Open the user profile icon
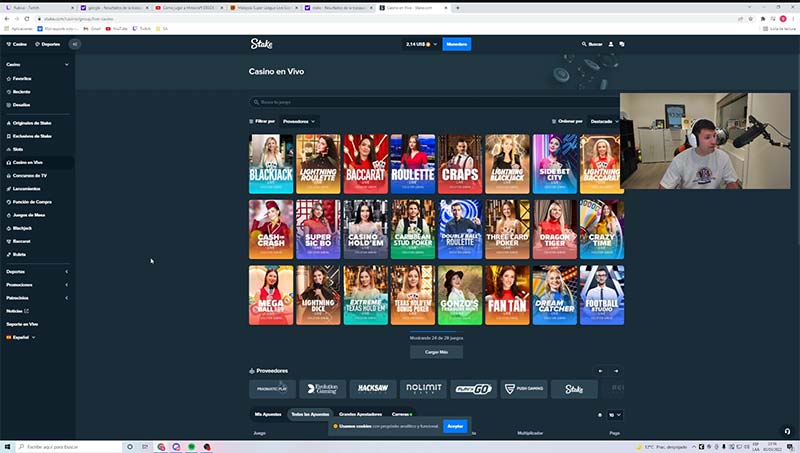 point(612,44)
